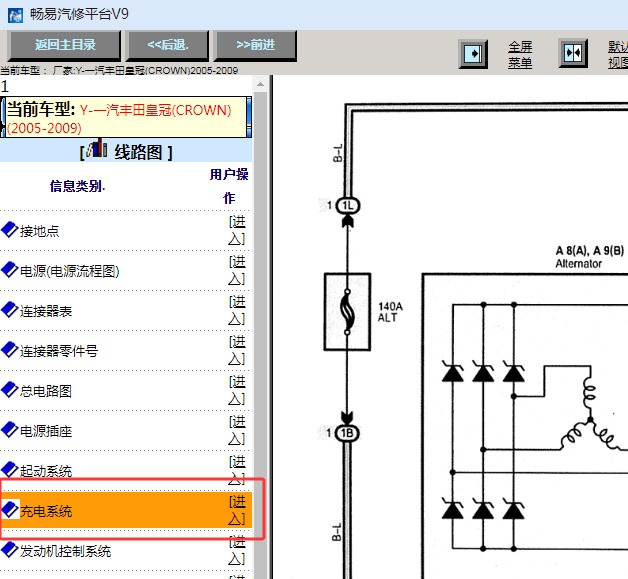Click the 畅易汽修平台V9 app icon

tap(15, 15)
